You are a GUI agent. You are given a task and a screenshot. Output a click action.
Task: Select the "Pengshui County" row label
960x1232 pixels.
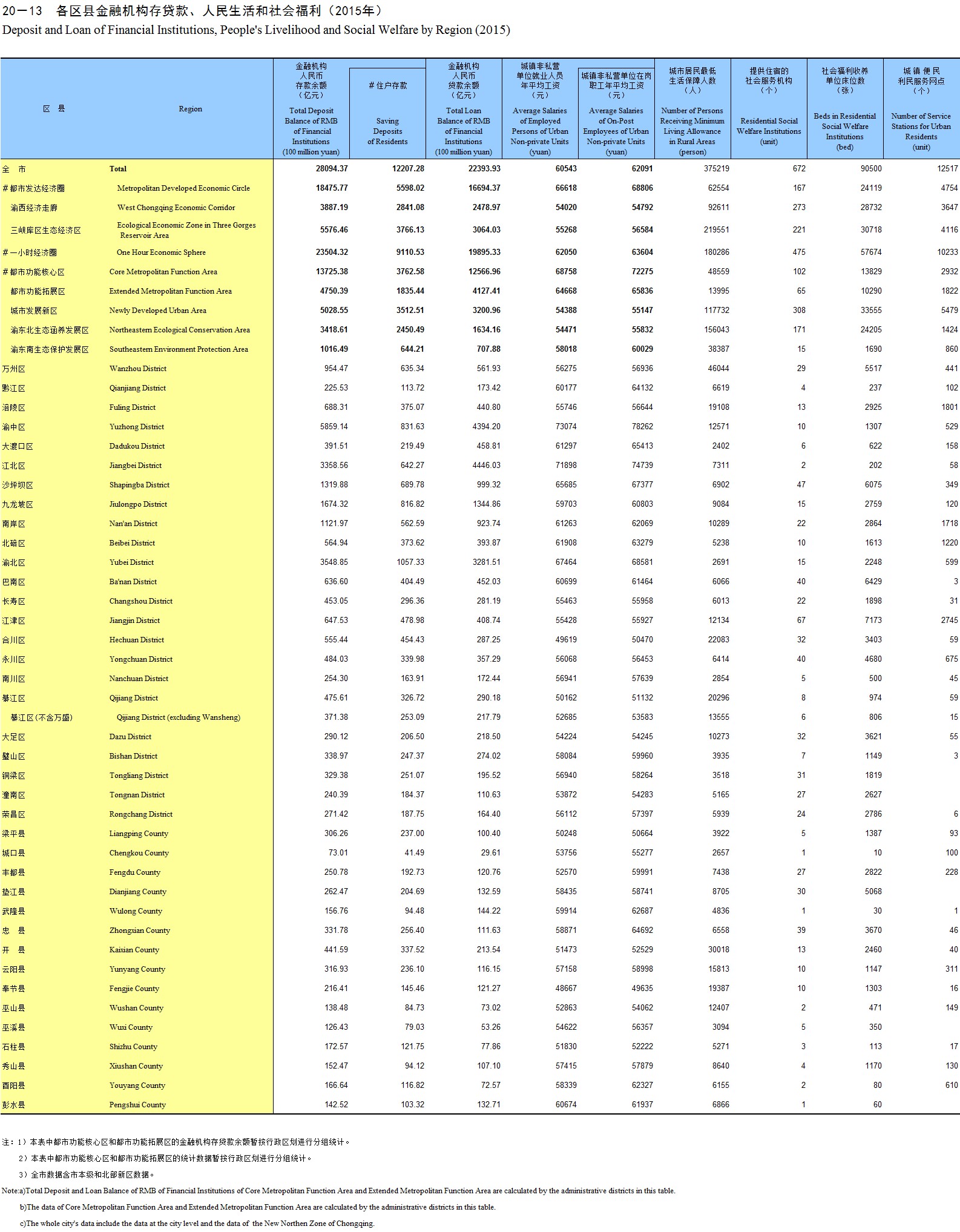[x=137, y=1105]
